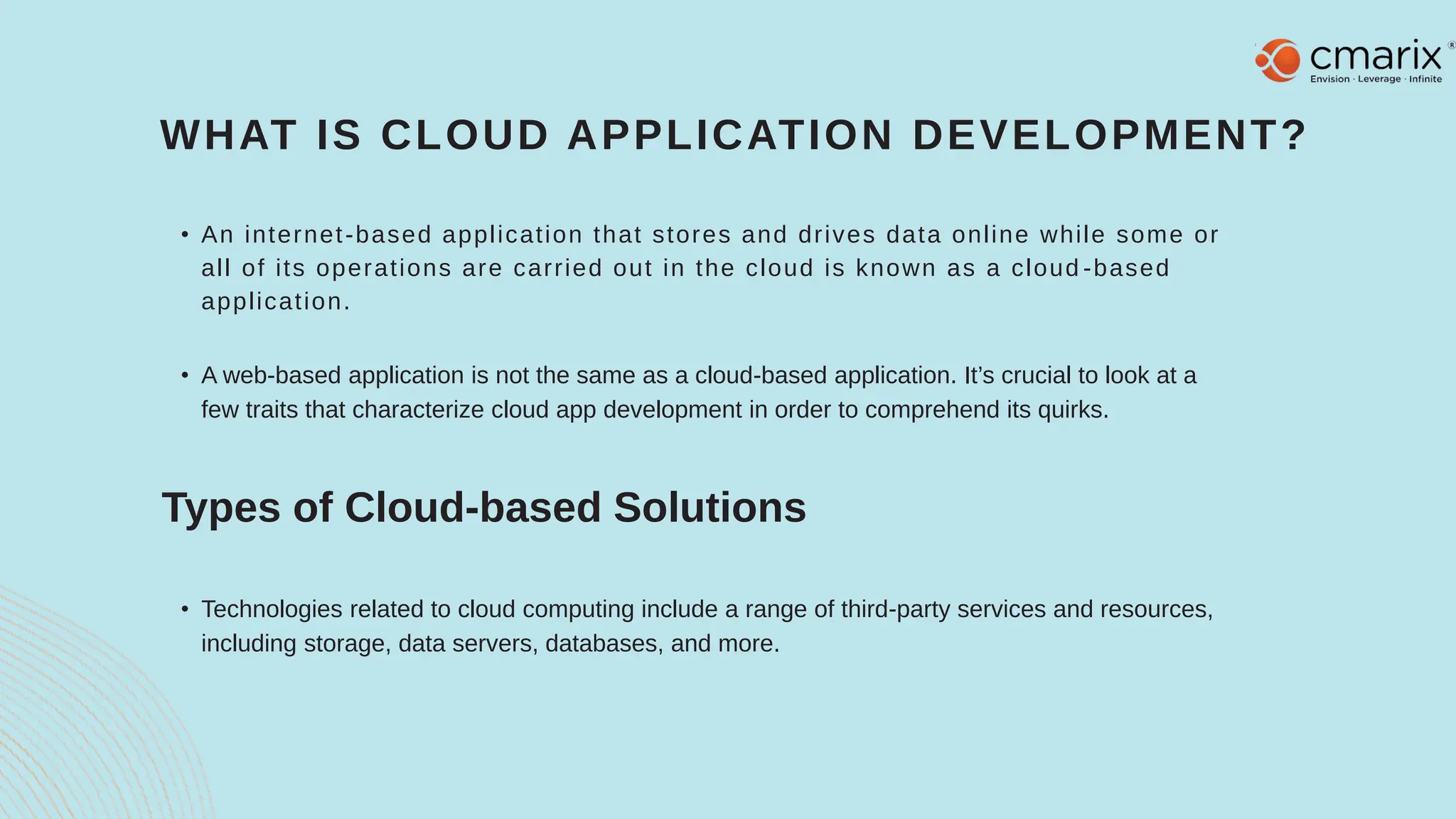Select the subheading "Types of Cloud-based Solutions"

[484, 508]
